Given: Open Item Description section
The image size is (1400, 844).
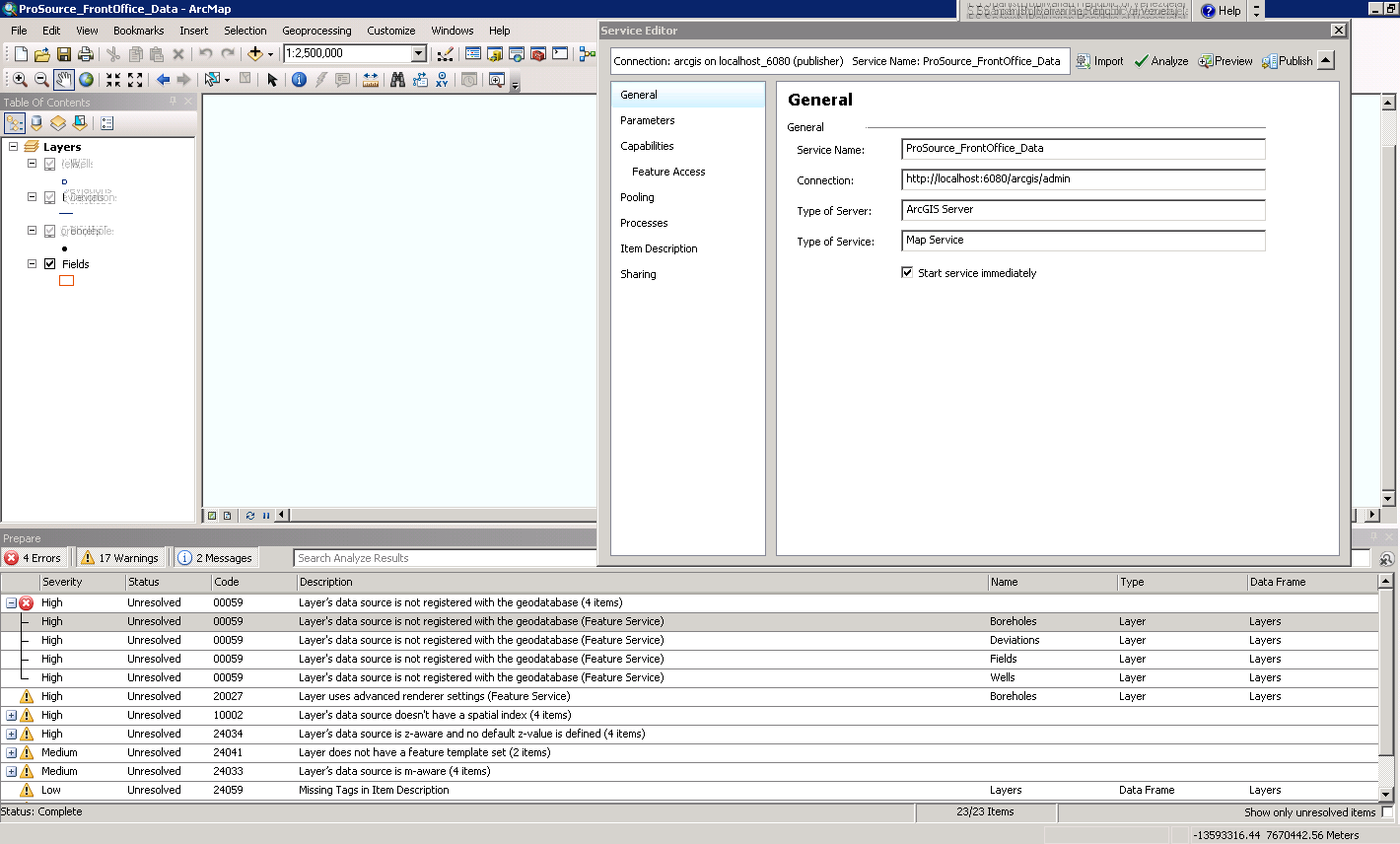Looking at the screenshot, I should pyautogui.click(x=659, y=248).
